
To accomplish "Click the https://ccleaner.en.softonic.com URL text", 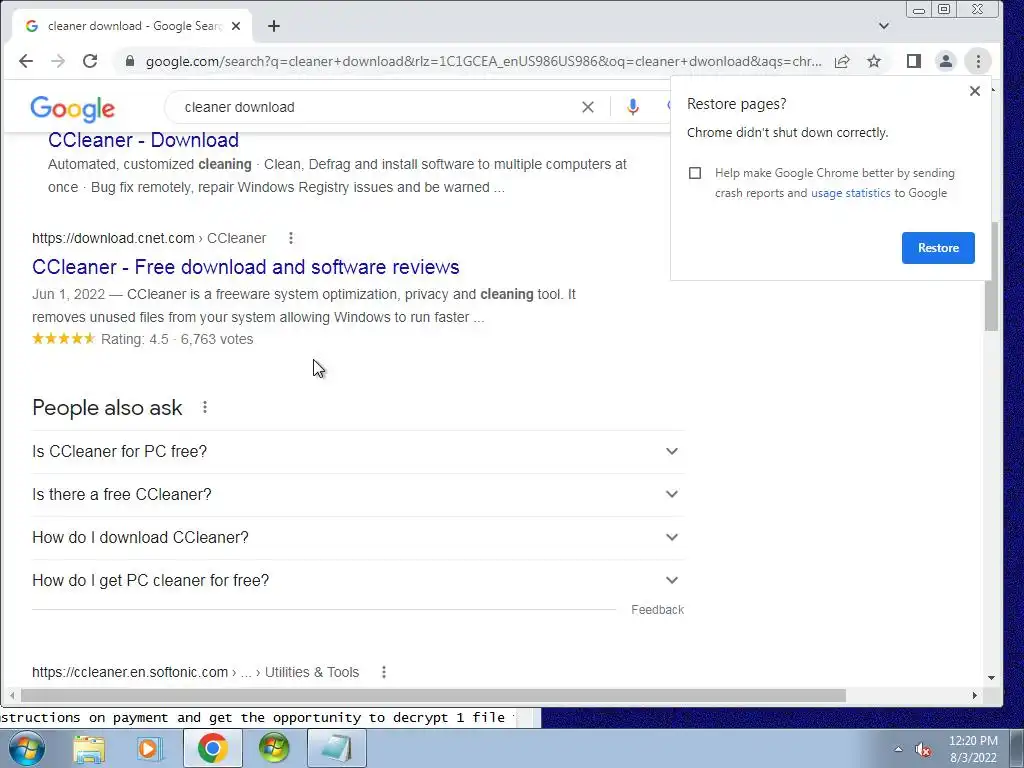I will pyautogui.click(x=130, y=672).
